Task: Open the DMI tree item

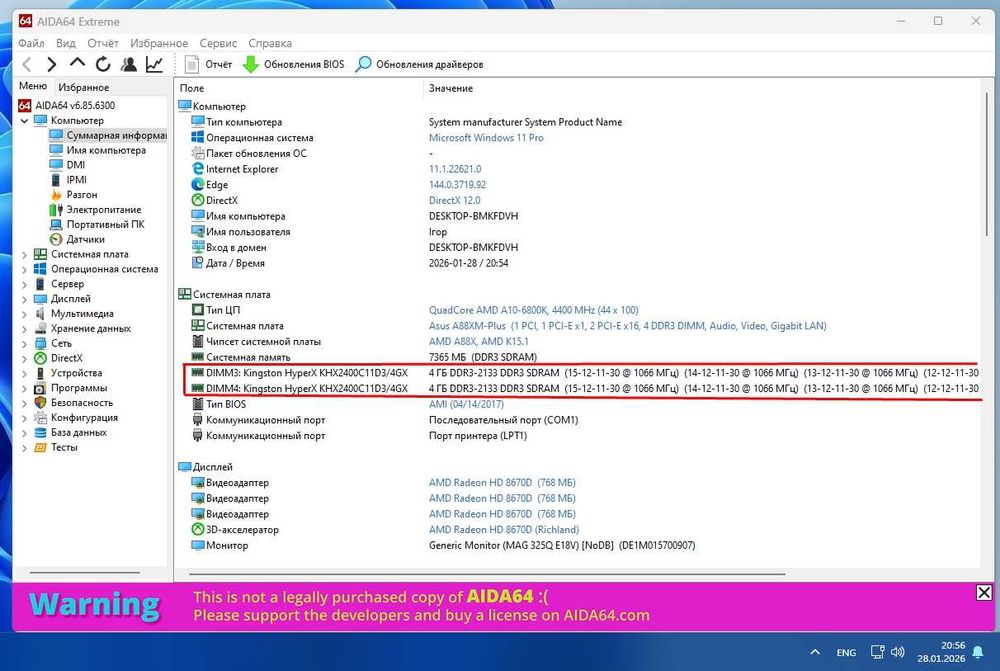Action: click(x=67, y=165)
